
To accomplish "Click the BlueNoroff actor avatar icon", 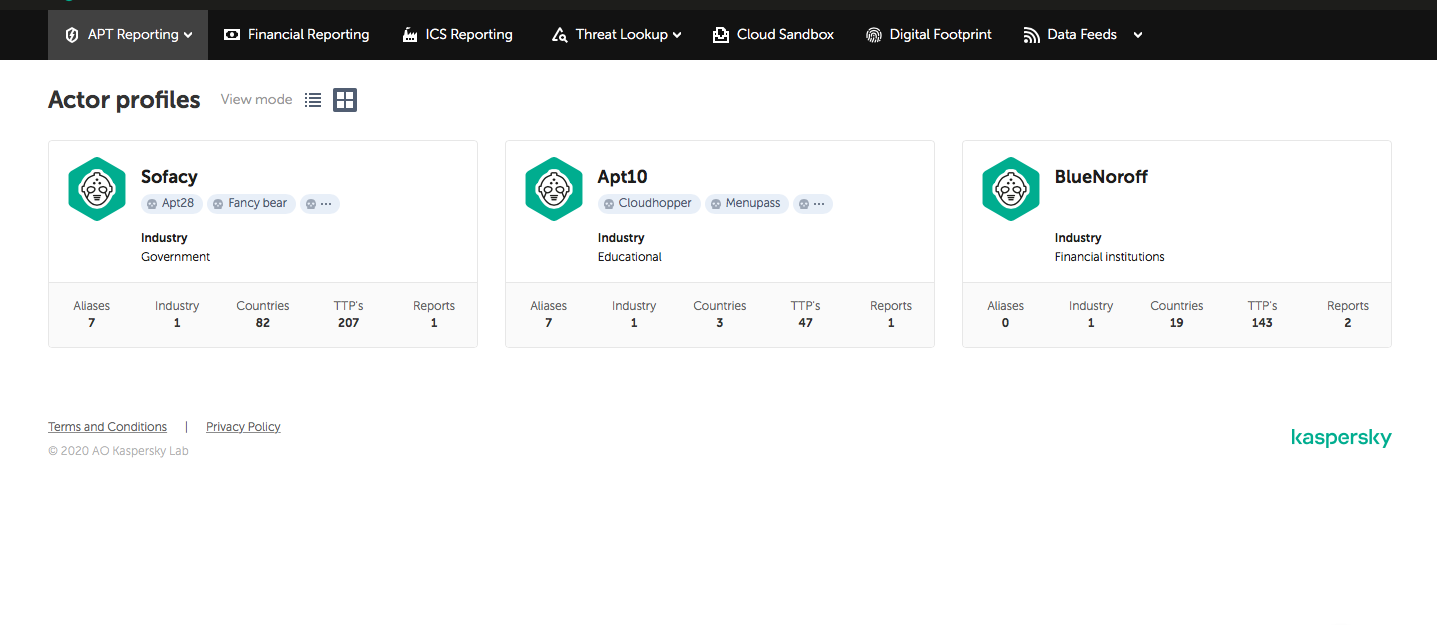I will (1011, 189).
